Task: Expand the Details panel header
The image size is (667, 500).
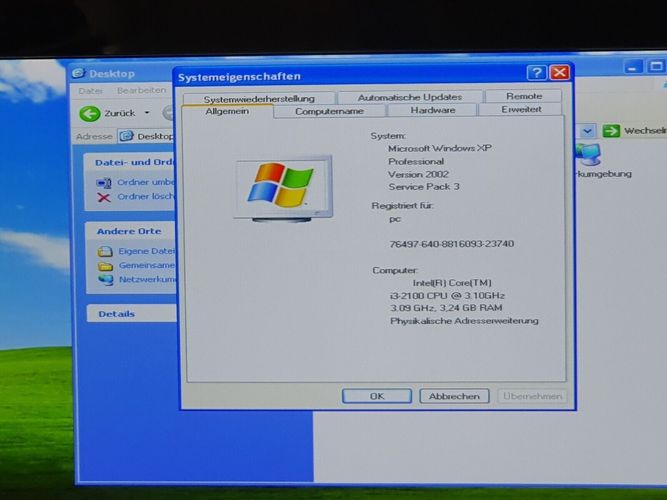Action: pyautogui.click(x=131, y=314)
